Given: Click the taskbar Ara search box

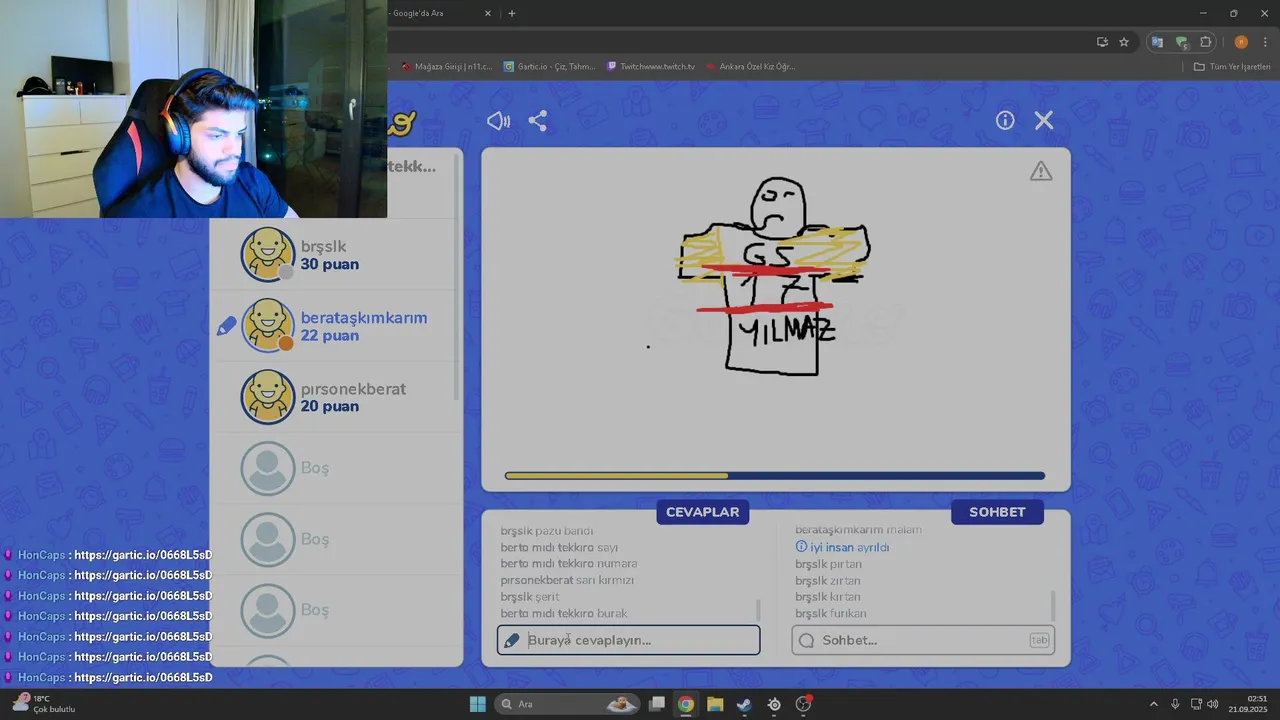Looking at the screenshot, I should pyautogui.click(x=568, y=704).
